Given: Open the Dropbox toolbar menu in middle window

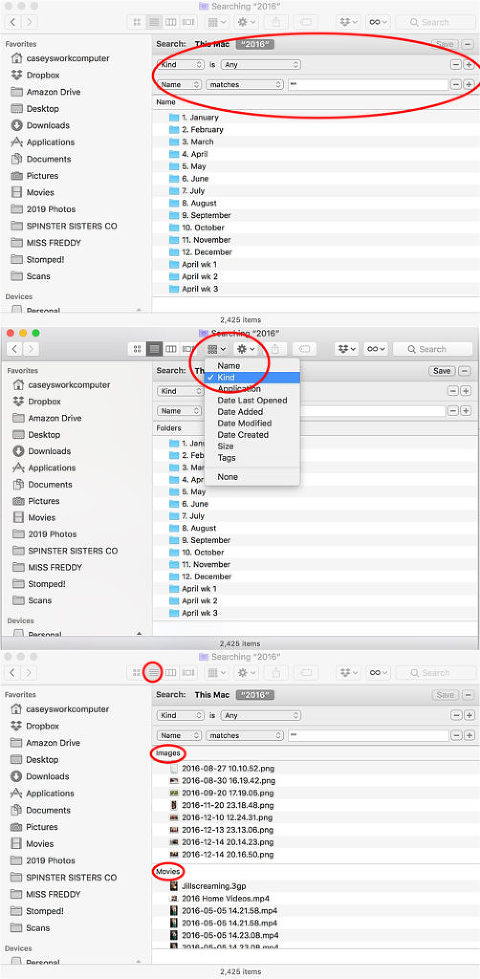Looking at the screenshot, I should point(348,349).
